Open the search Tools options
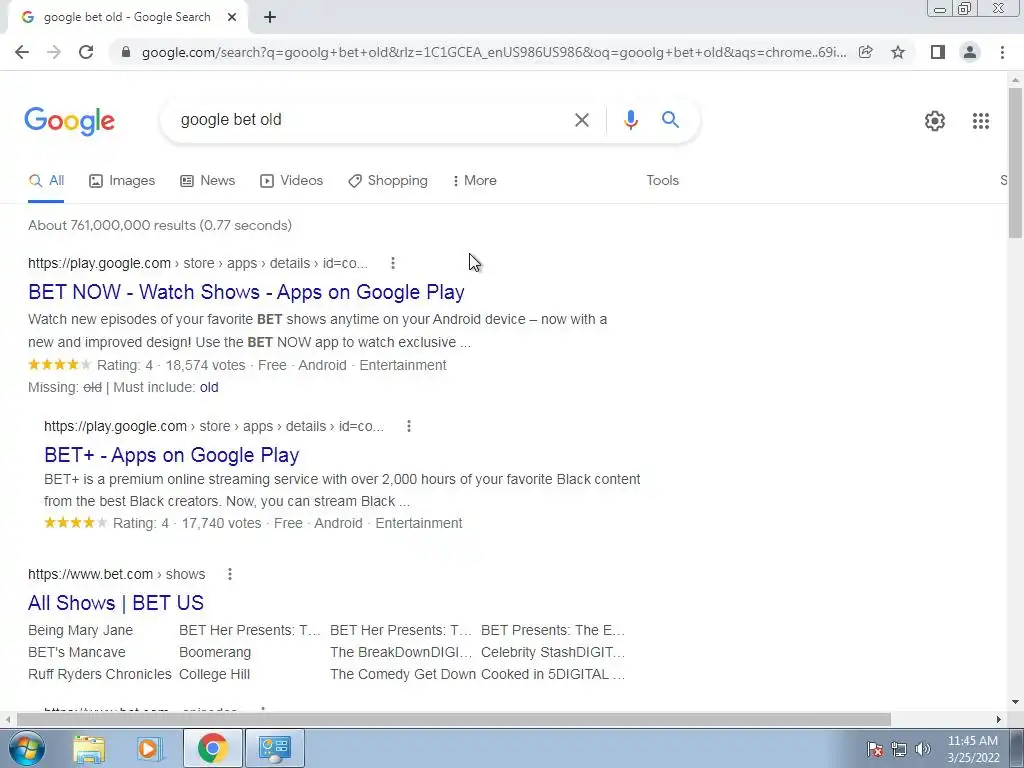Screen dimensions: 1024x768 pyautogui.click(x=662, y=181)
